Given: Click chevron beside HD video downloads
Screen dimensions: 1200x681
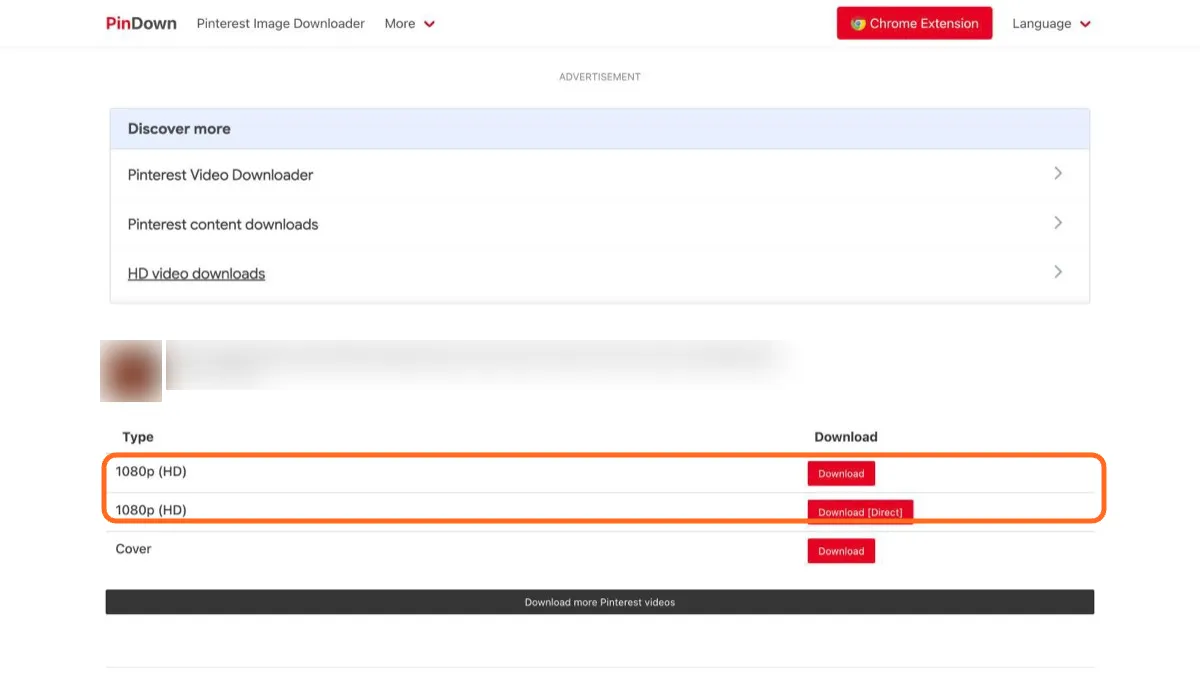Looking at the screenshot, I should (1058, 271).
